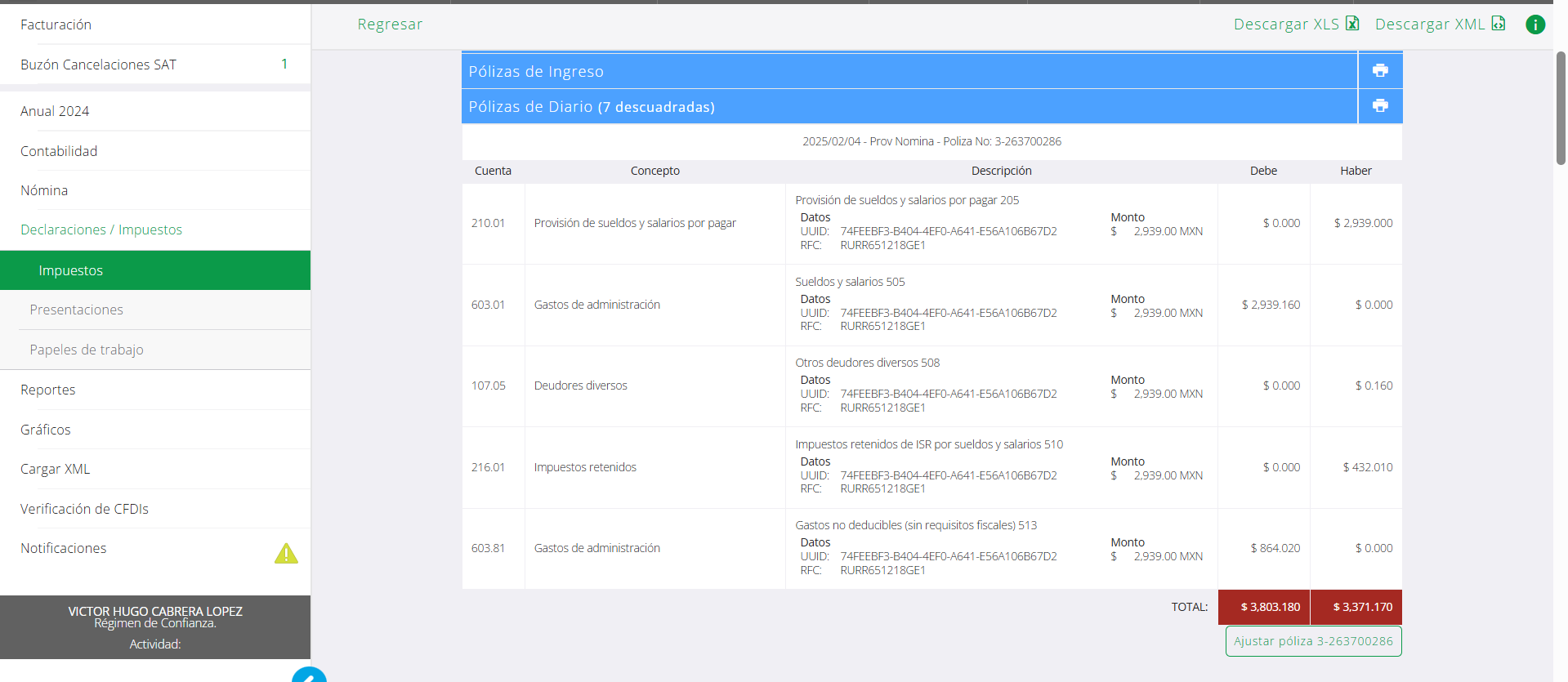Go to Verificación de CFDIs
Screen dimensions: 1568x682
pyautogui.click(x=84, y=509)
